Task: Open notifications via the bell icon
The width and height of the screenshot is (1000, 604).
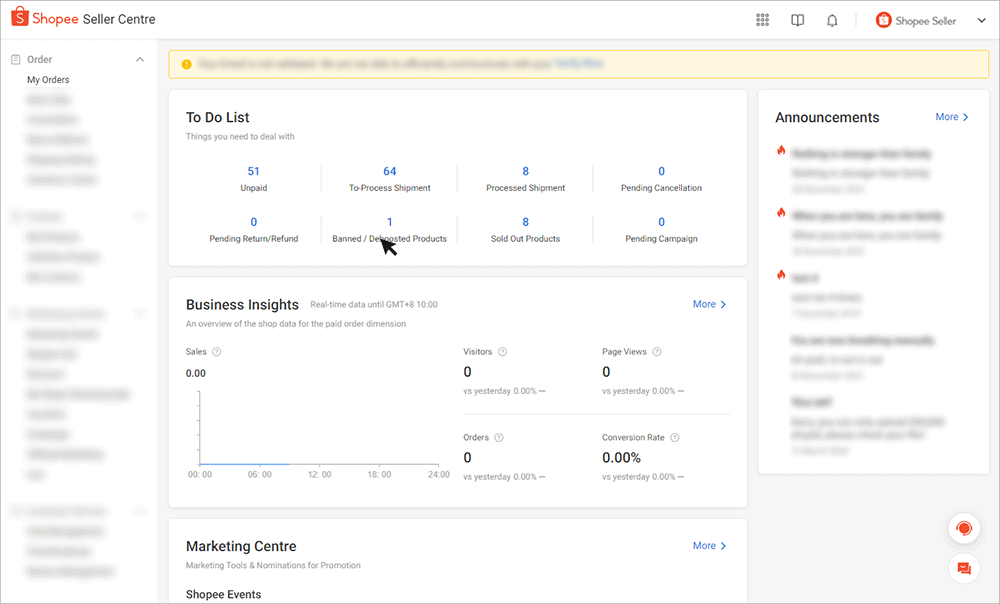Action: pos(832,19)
